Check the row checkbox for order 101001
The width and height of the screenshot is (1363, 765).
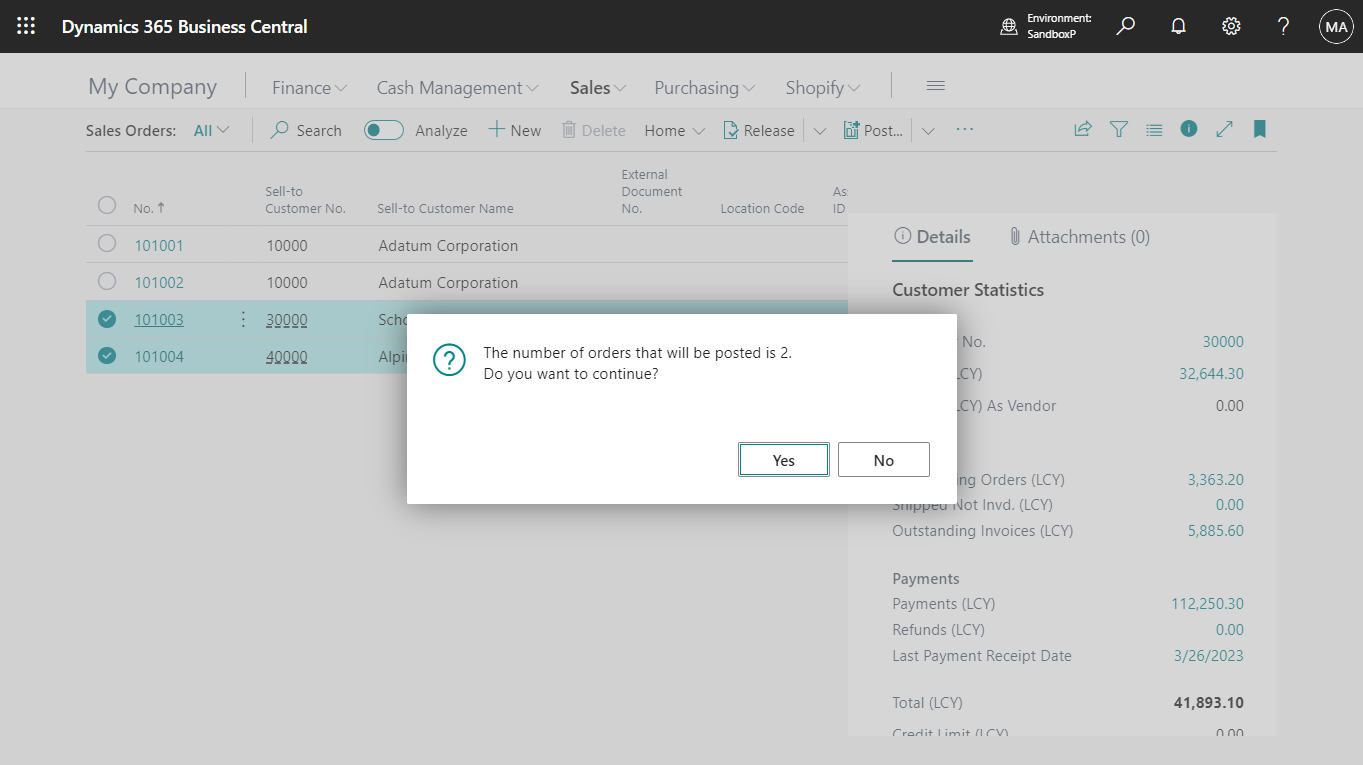(x=107, y=243)
